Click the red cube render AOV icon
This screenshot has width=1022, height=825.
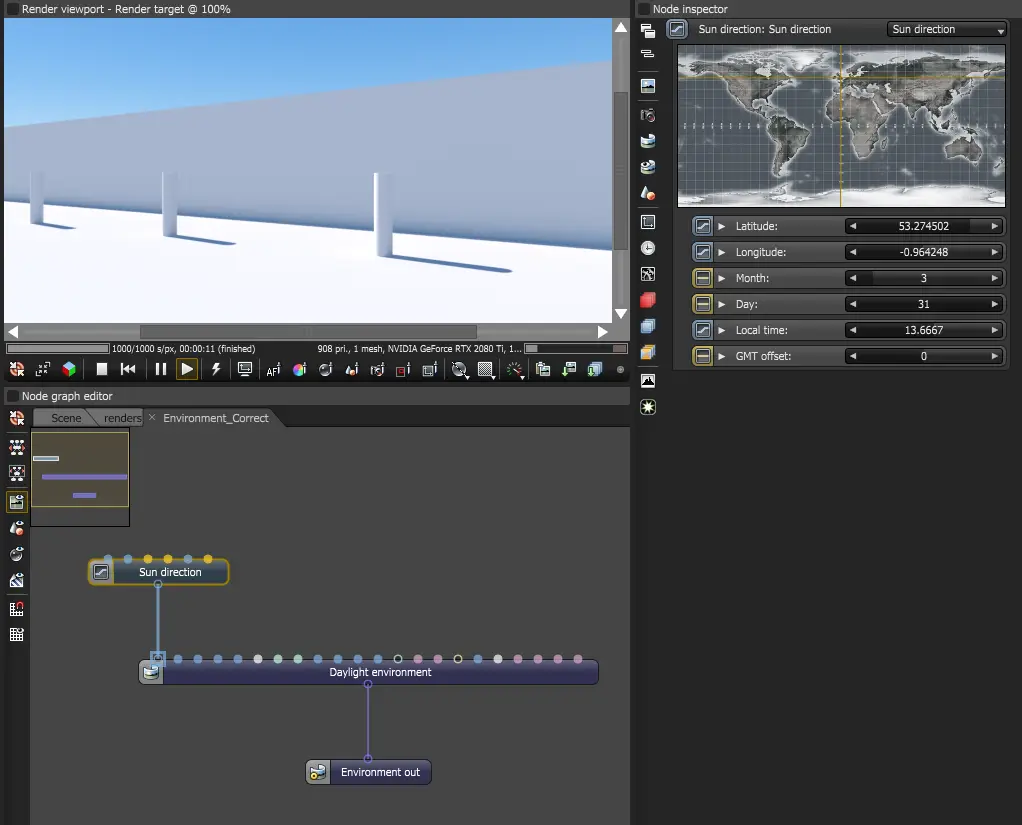[x=648, y=300]
